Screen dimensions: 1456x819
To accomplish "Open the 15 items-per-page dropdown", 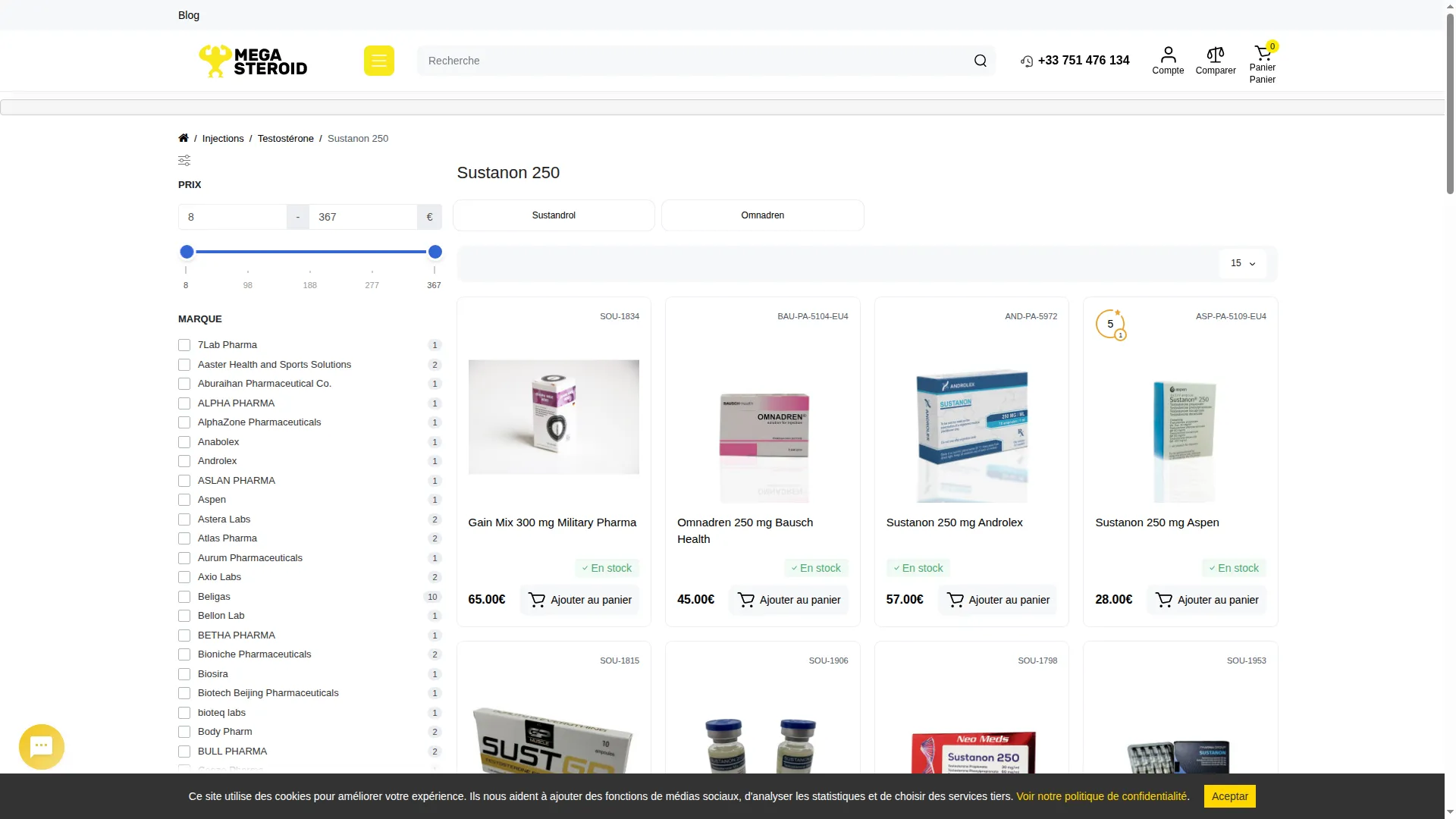I will [x=1243, y=263].
